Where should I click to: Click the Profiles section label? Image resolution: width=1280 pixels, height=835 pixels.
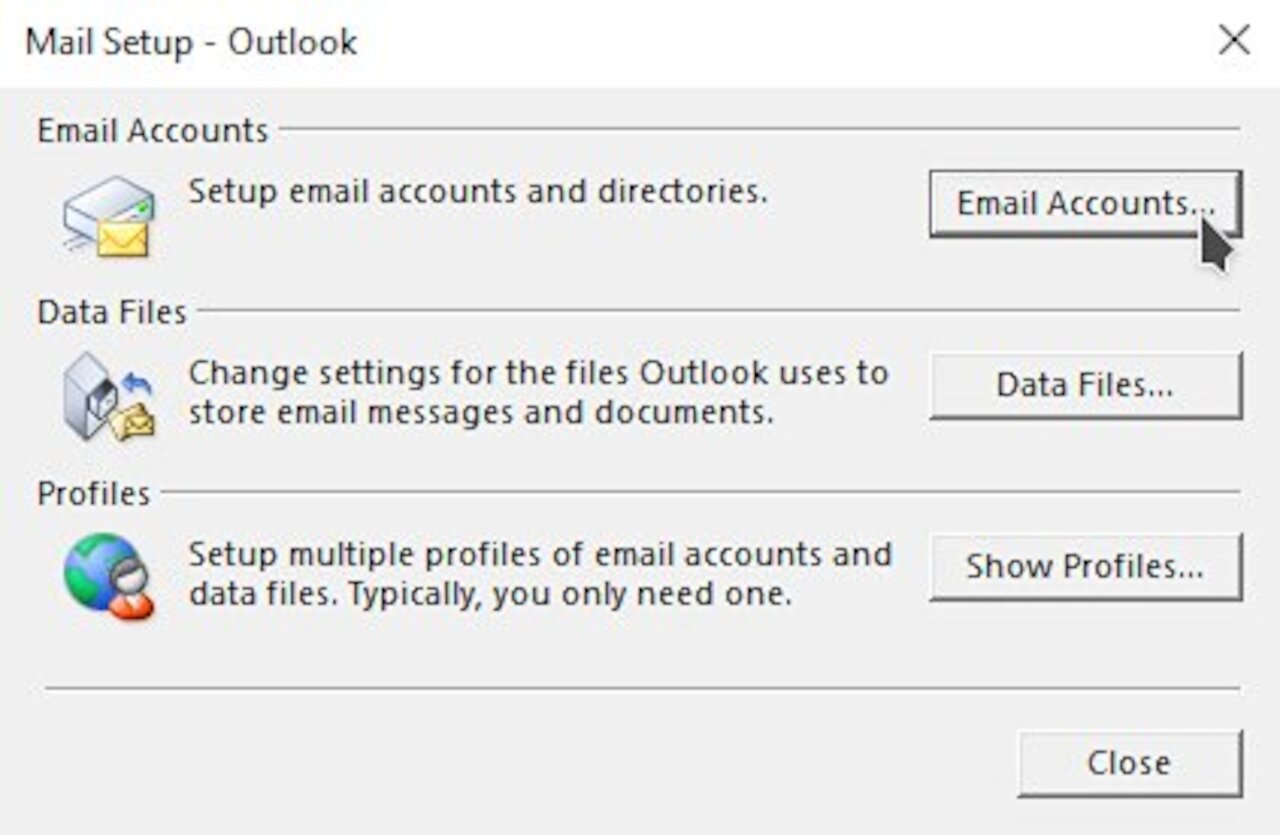point(93,493)
